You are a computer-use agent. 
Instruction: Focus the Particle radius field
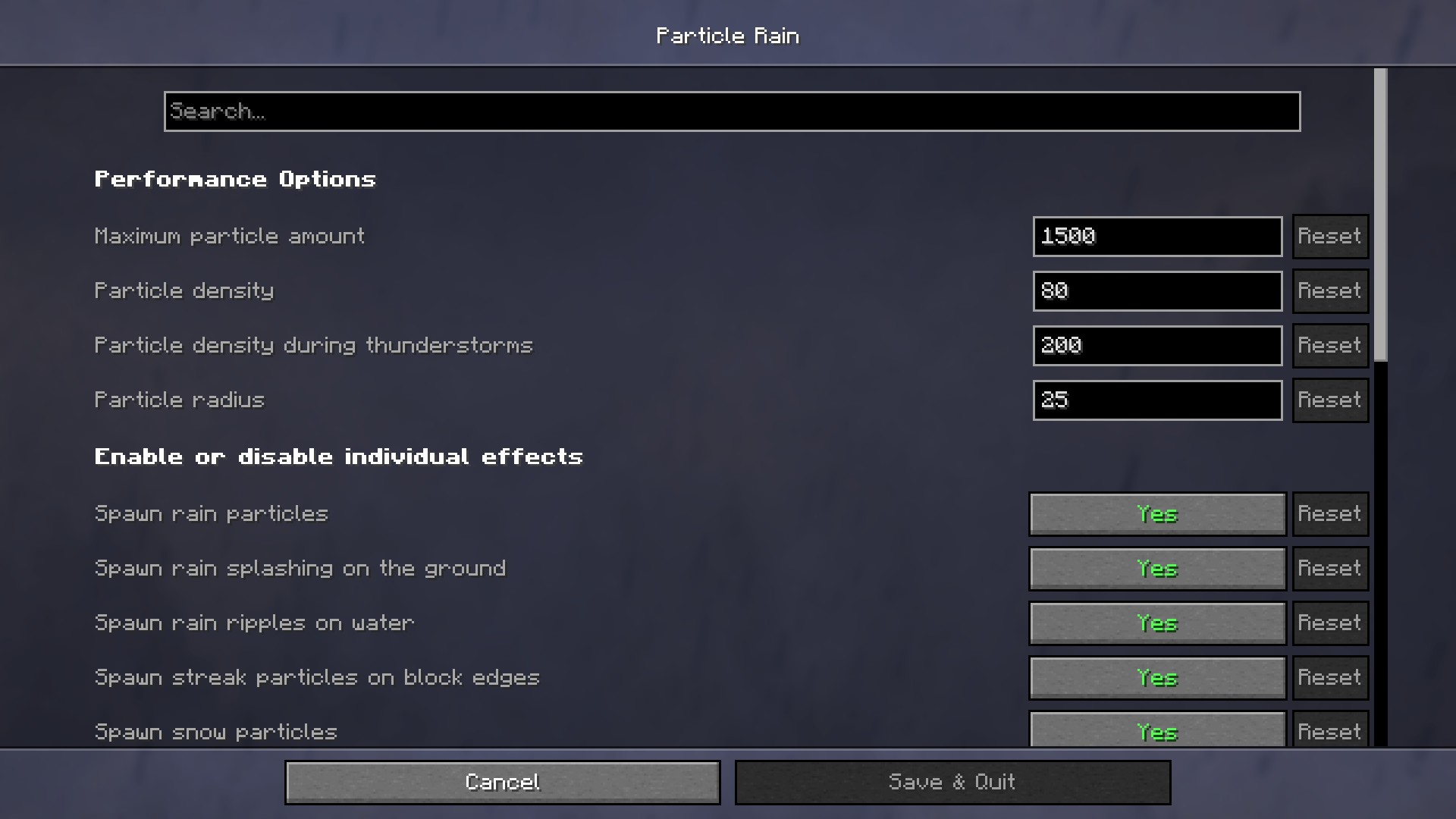[x=1157, y=400]
